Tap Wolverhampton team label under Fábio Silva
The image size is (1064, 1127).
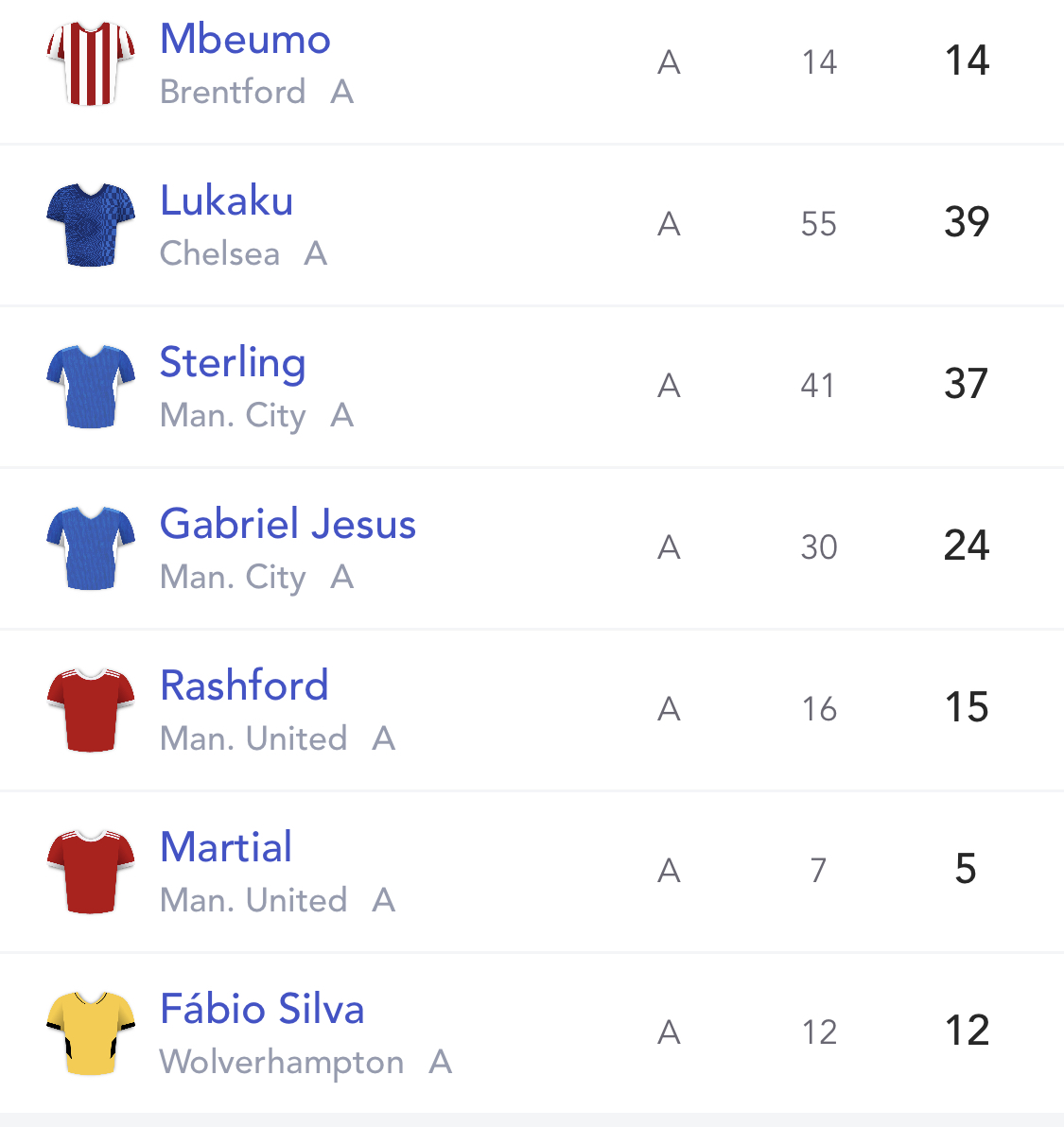pyautogui.click(x=281, y=1064)
